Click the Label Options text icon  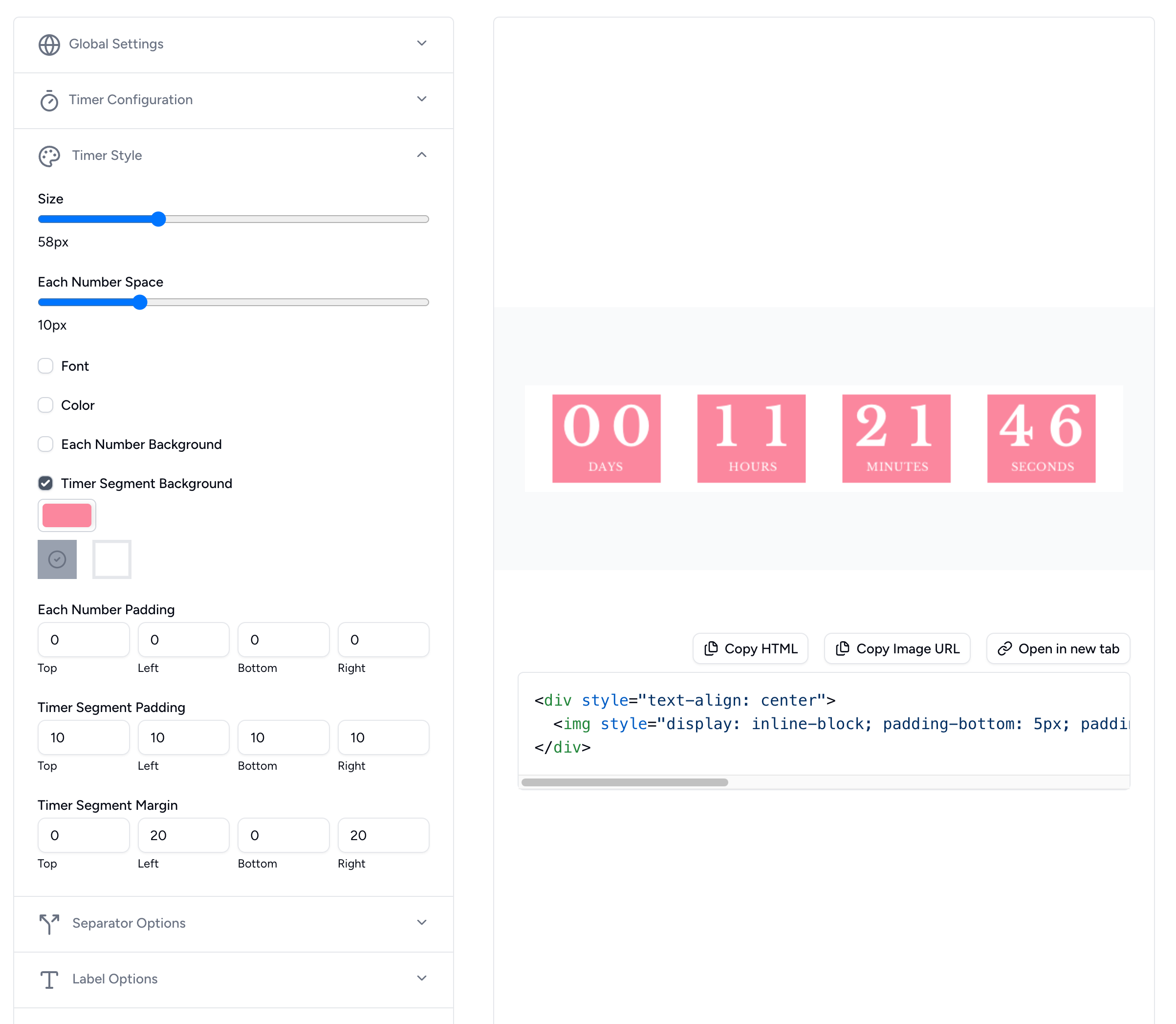pyautogui.click(x=49, y=979)
